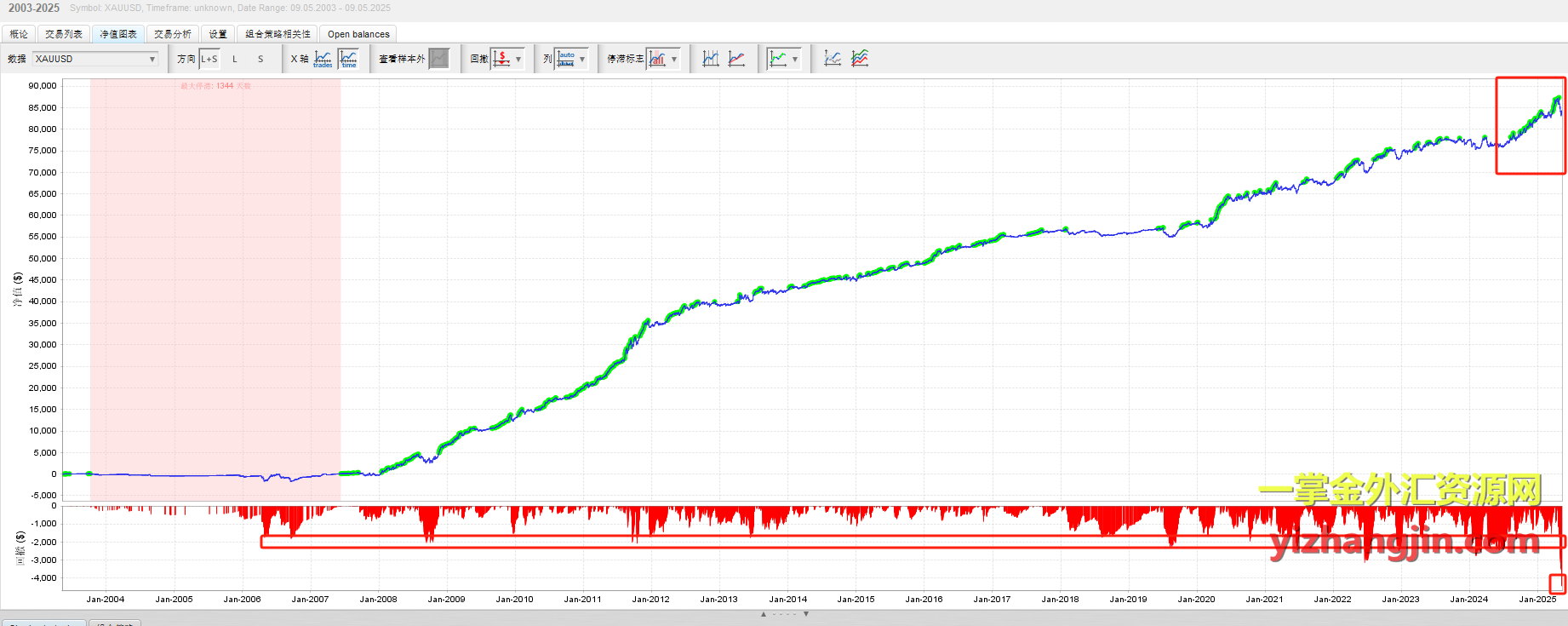The image size is (1568, 626).
Task: Click the 'Jan-2025' x-axis label
Action: [1537, 599]
